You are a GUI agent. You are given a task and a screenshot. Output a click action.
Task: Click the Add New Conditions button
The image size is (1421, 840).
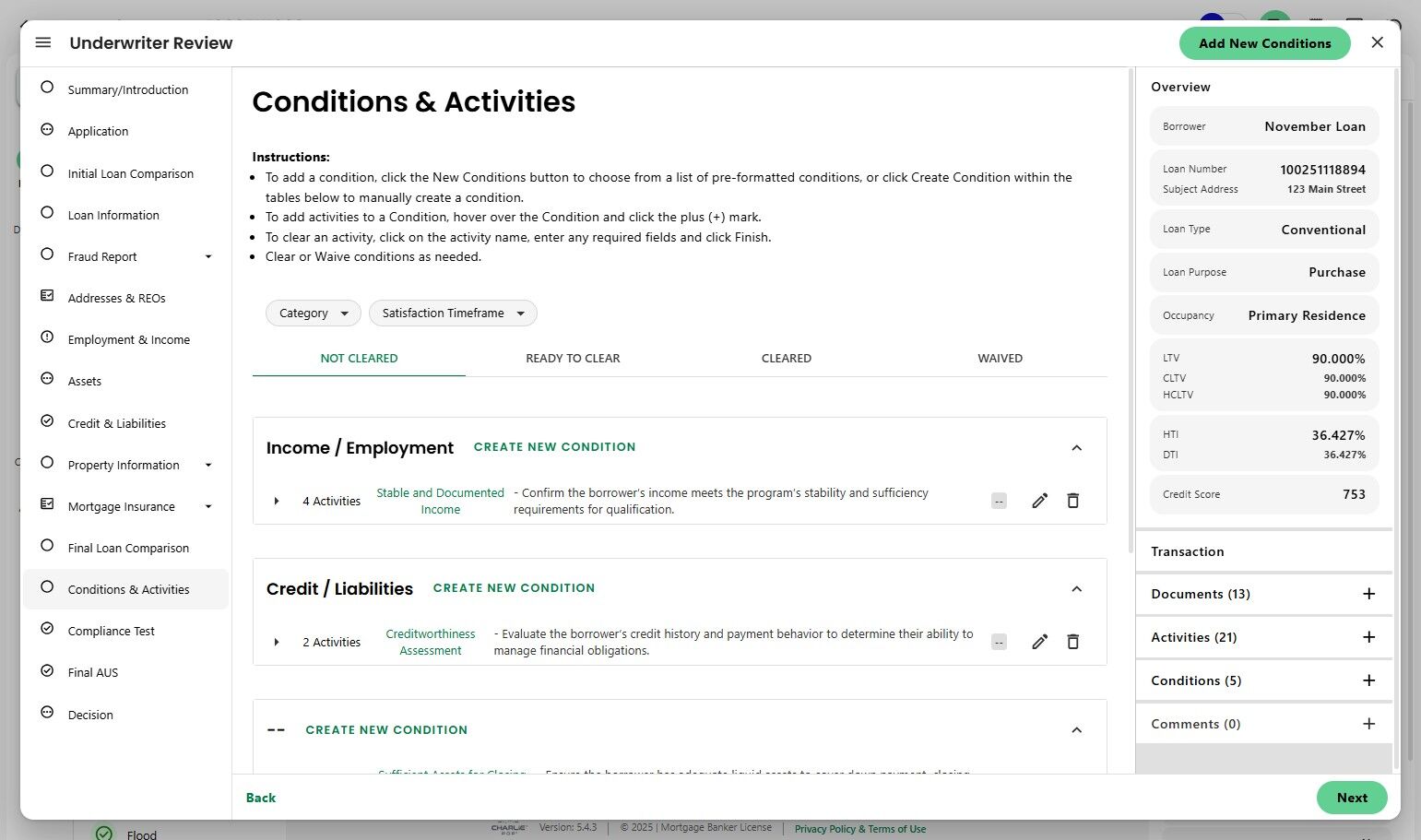1264,43
